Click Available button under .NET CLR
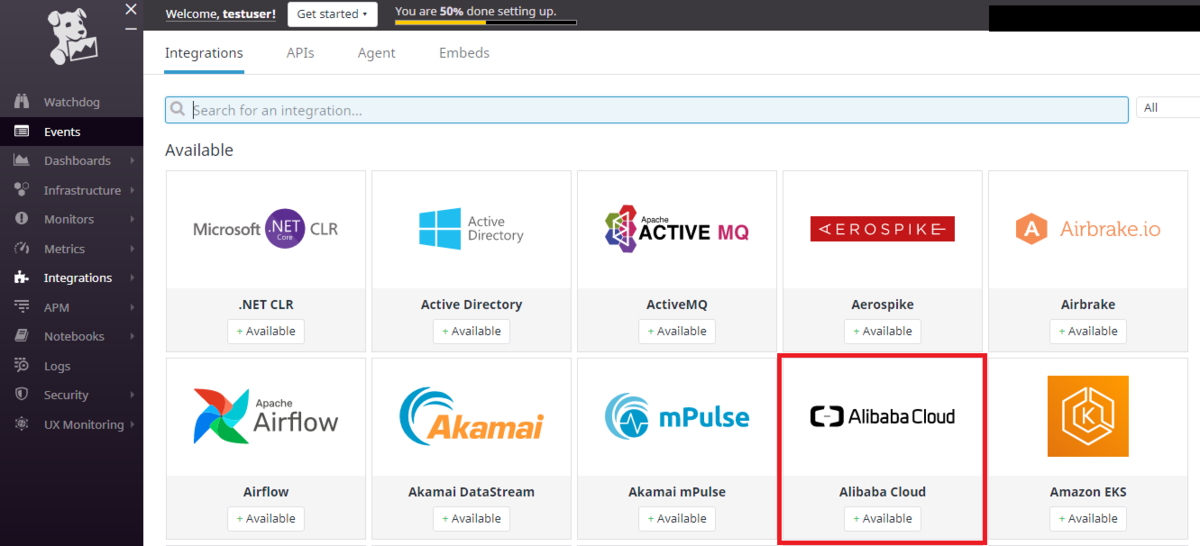Image resolution: width=1200 pixels, height=546 pixels. (266, 331)
